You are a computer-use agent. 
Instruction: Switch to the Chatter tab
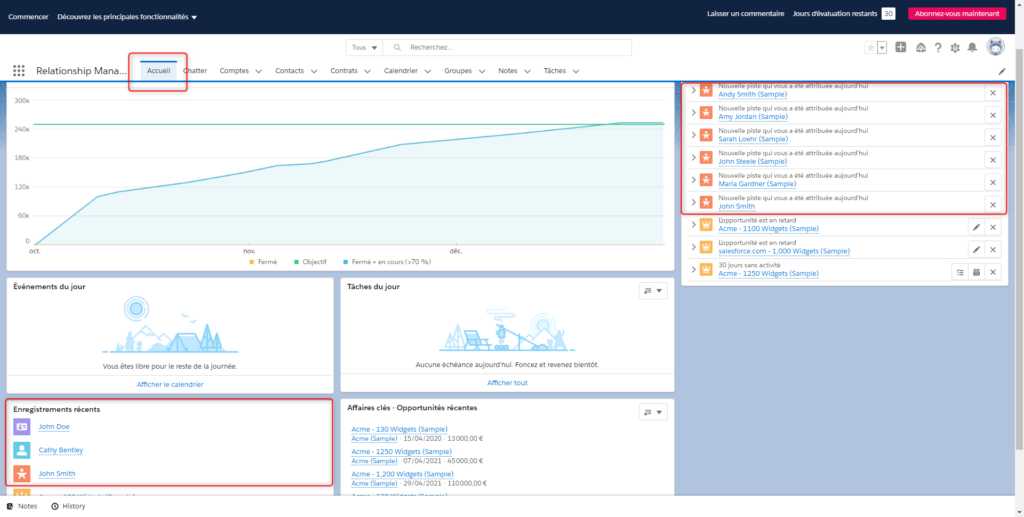click(195, 70)
